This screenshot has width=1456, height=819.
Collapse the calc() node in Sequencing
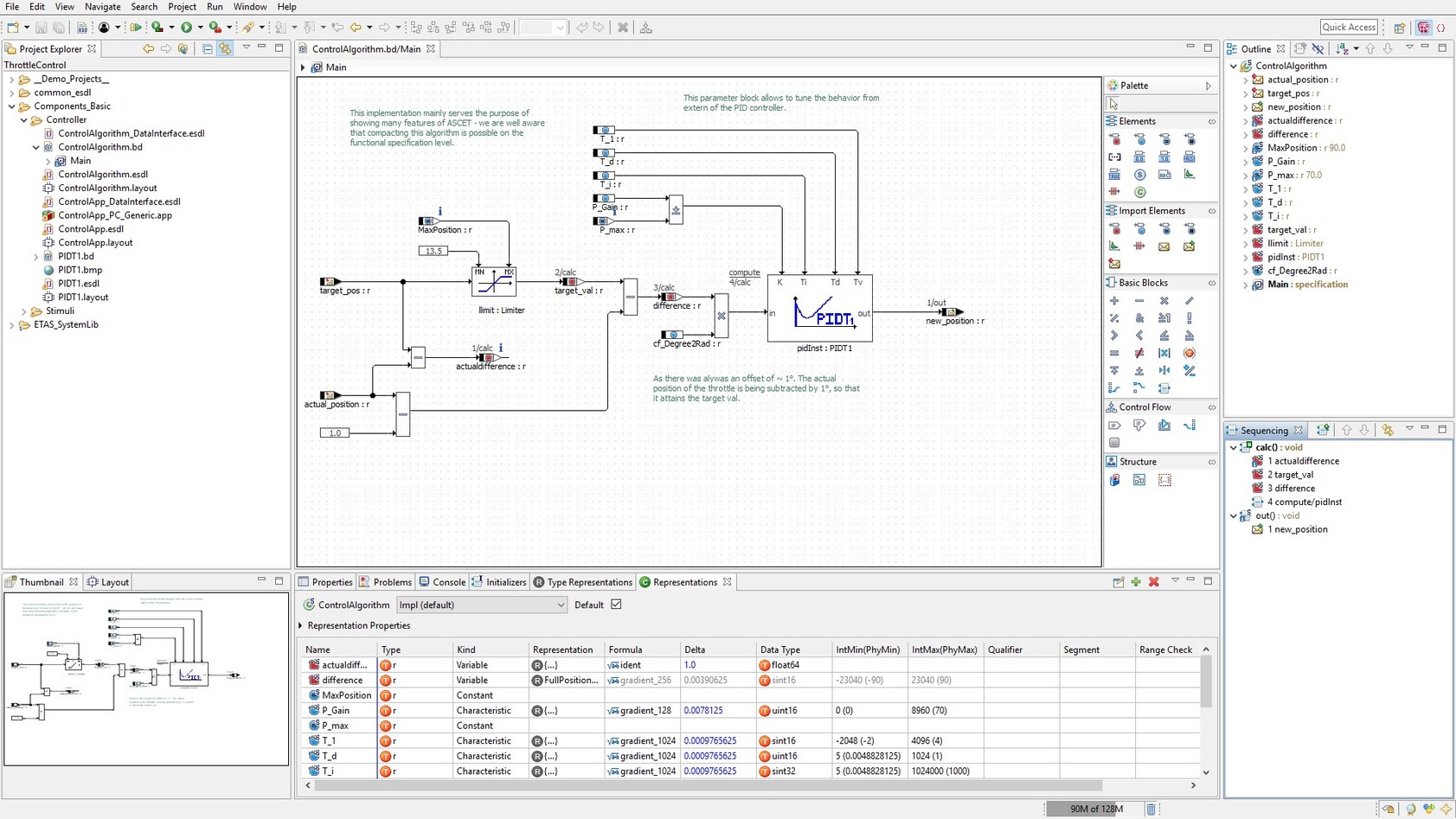1234,447
